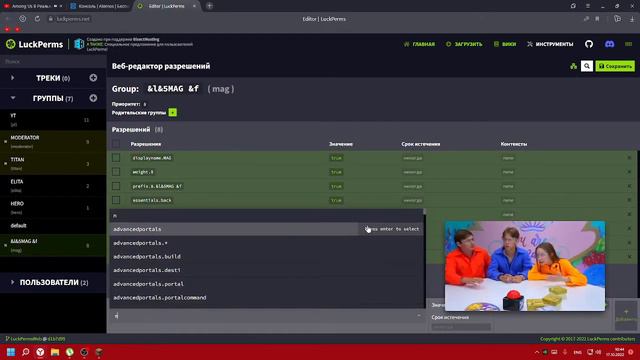Select ELITA group in sidebar
Viewport: 640px width, 360px height.
coord(53,186)
